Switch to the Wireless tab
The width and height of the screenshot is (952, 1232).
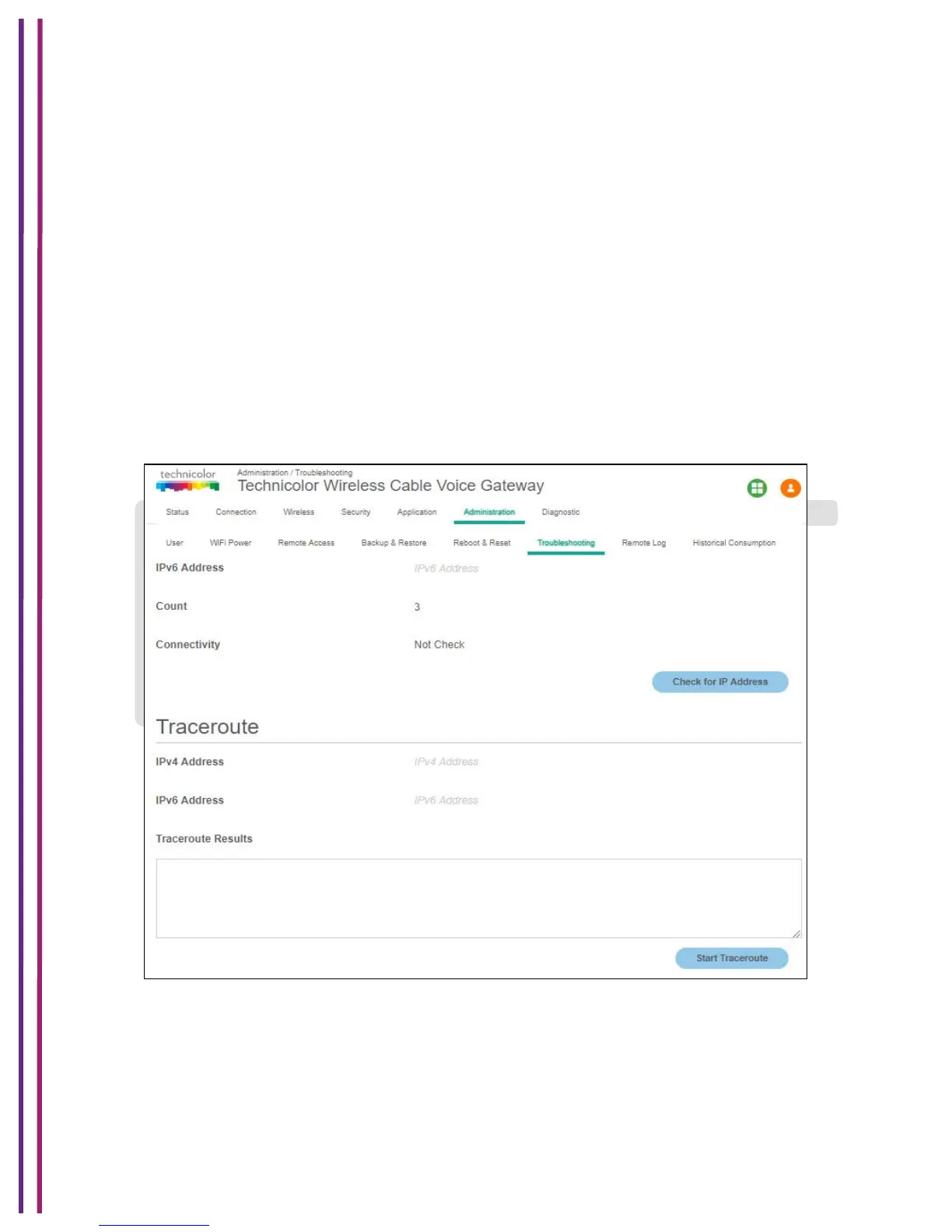tap(299, 513)
